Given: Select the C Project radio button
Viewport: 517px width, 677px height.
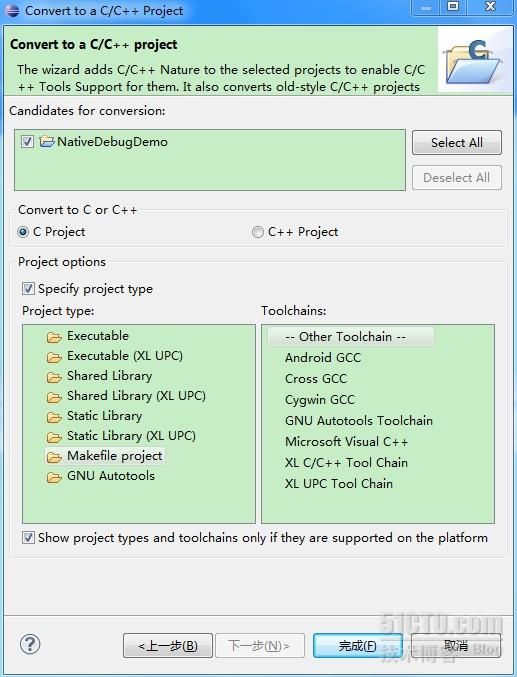Looking at the screenshot, I should [23, 232].
